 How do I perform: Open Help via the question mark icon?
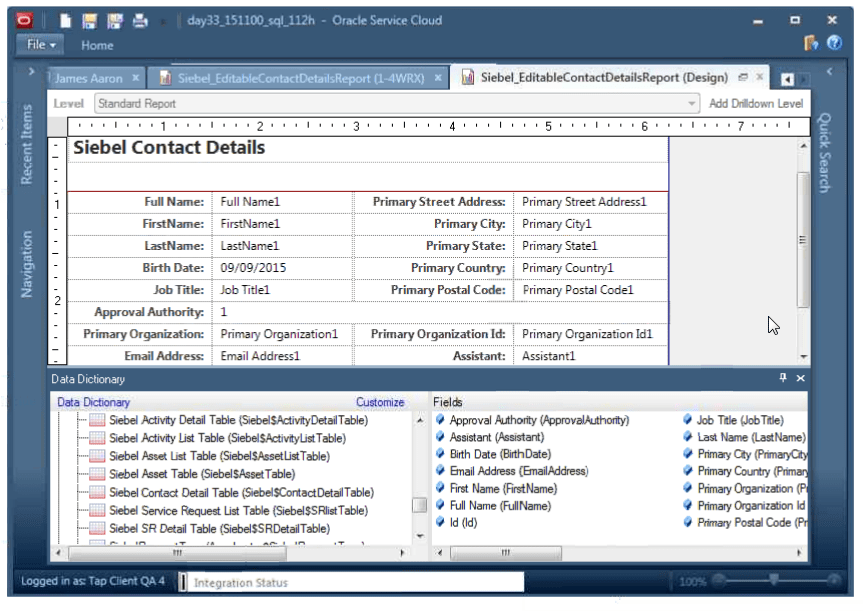pos(834,44)
